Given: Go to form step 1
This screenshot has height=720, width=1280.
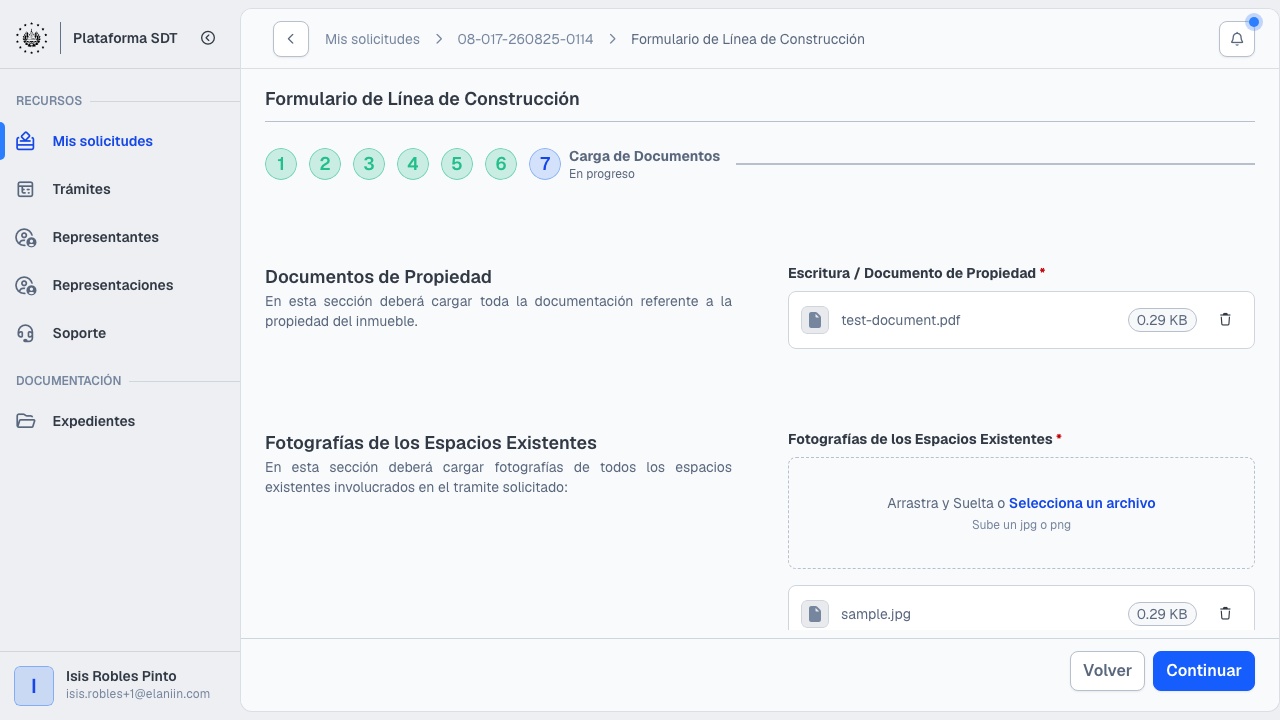Looking at the screenshot, I should (x=281, y=164).
